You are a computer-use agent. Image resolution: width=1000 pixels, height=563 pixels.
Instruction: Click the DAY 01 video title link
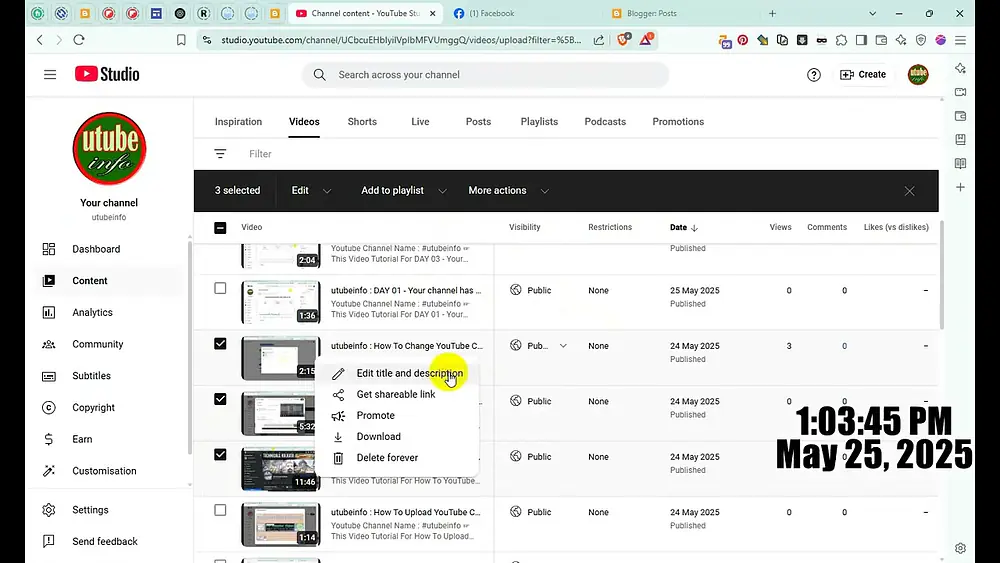point(406,291)
